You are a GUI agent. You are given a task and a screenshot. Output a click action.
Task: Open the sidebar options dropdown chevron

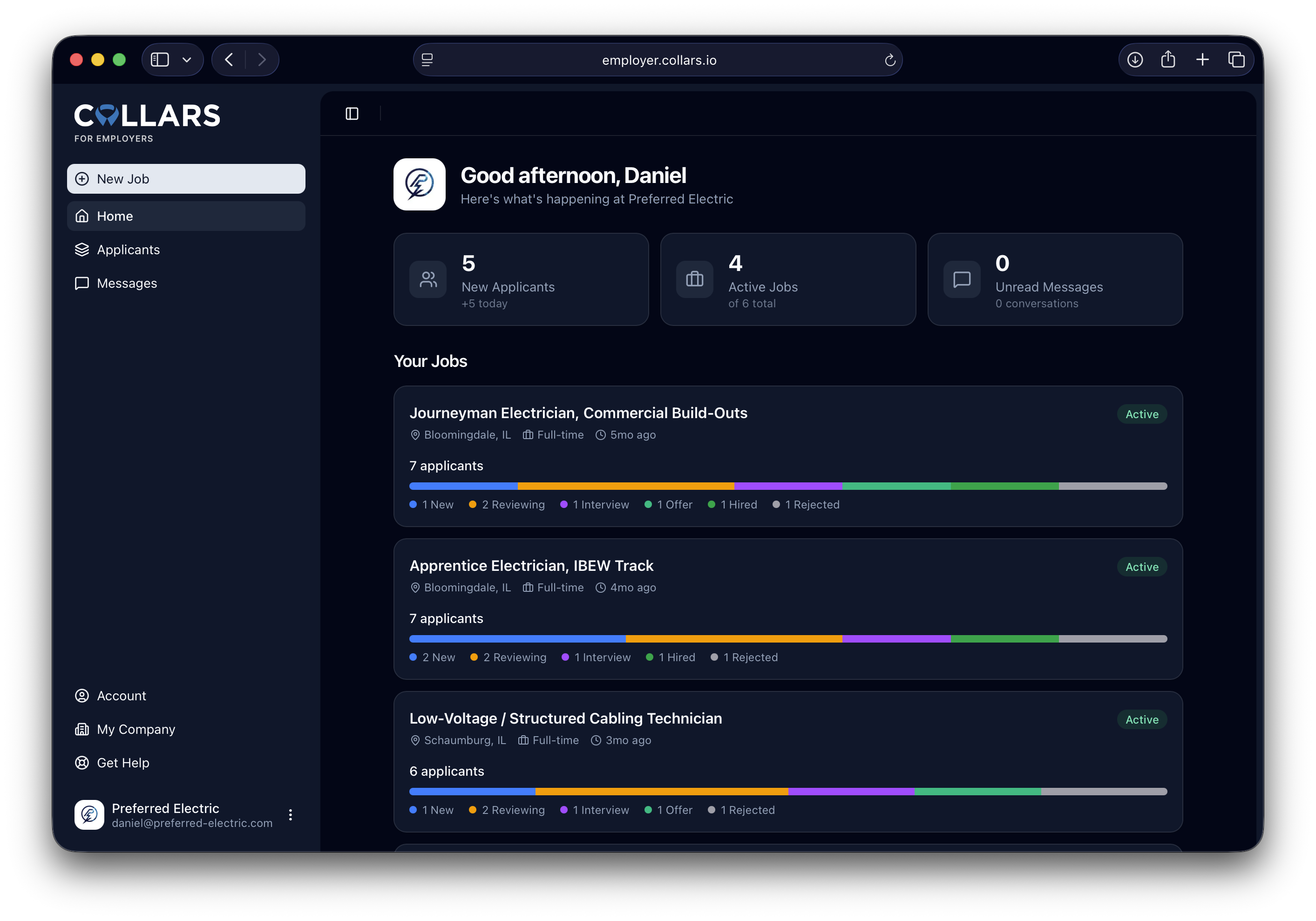pos(187,60)
